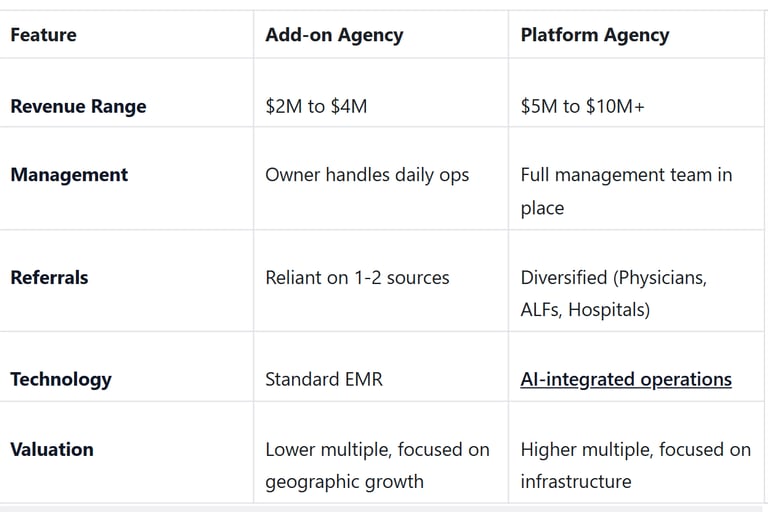Select the $5M to $10M+ cell
This screenshot has height=512, width=768.
(582, 106)
